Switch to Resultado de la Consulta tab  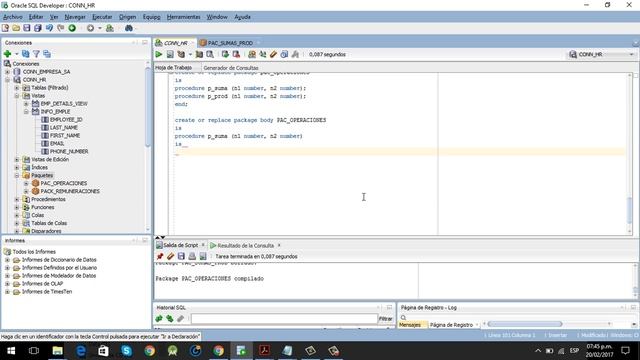click(x=245, y=245)
